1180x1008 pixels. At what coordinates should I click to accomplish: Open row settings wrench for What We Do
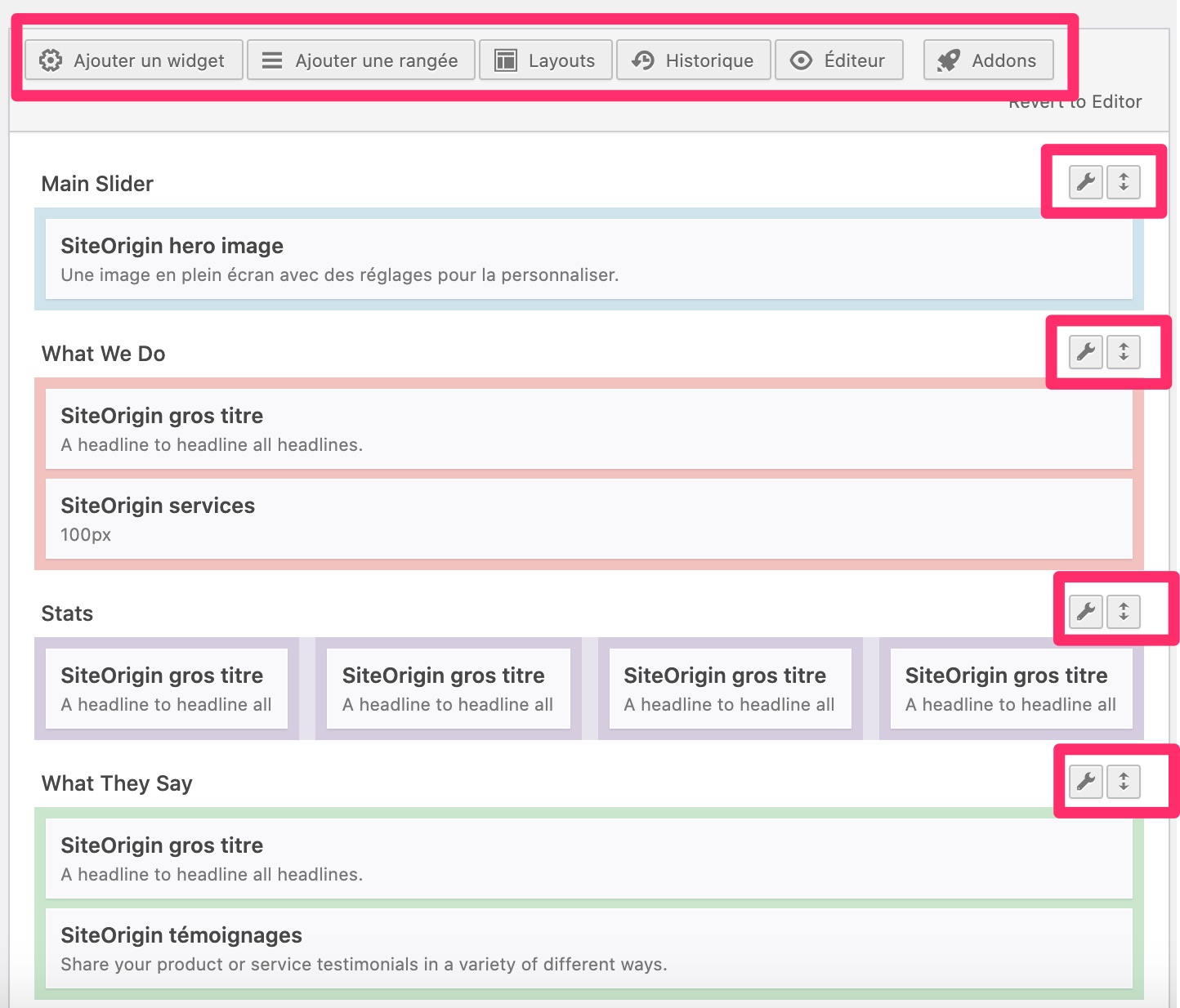click(1085, 352)
